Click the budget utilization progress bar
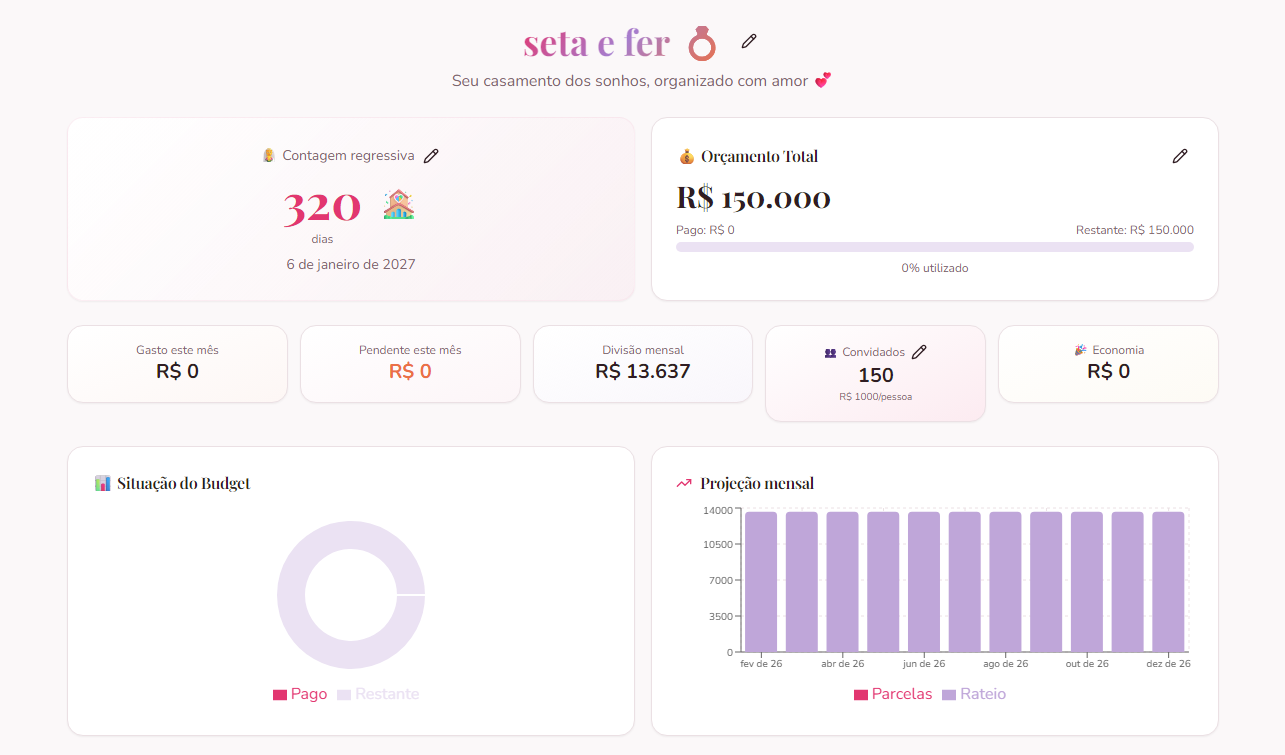Viewport: 1285px width, 755px height. click(x=935, y=246)
